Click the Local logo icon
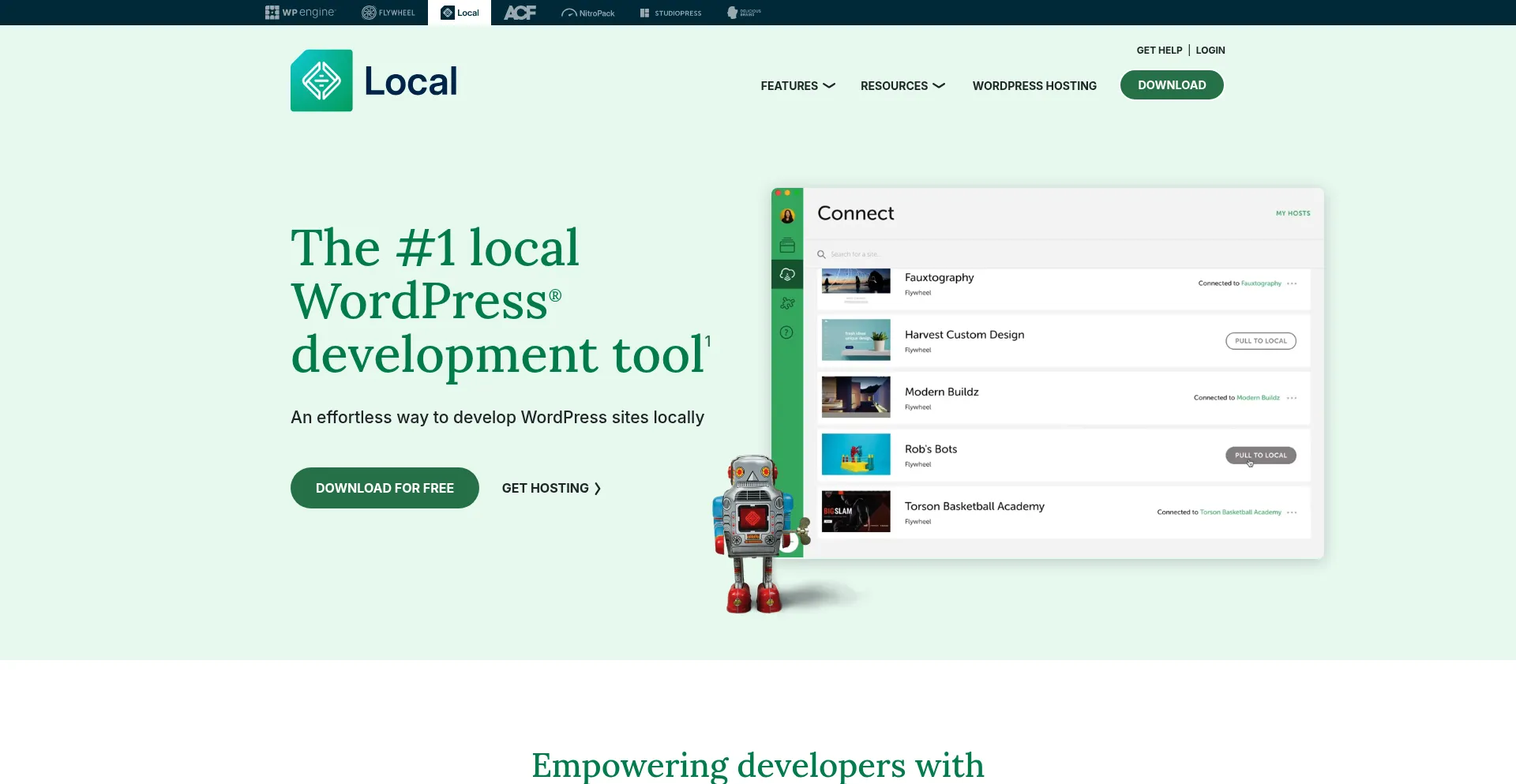 (x=321, y=81)
